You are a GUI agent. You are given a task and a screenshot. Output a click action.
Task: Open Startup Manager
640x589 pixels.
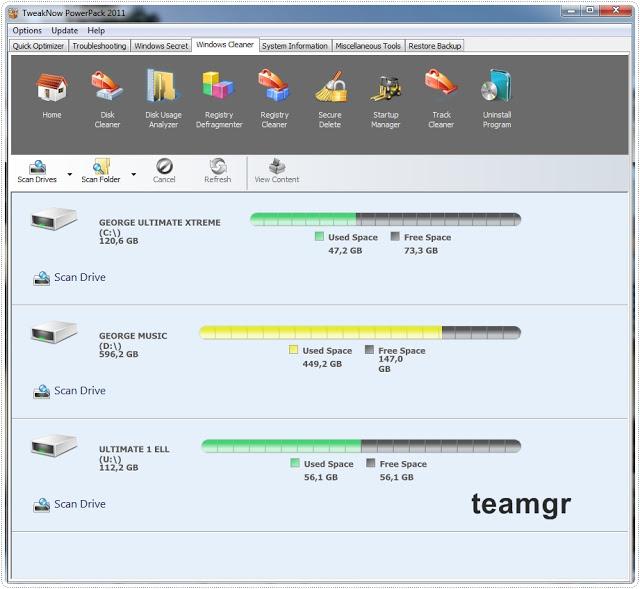point(385,99)
